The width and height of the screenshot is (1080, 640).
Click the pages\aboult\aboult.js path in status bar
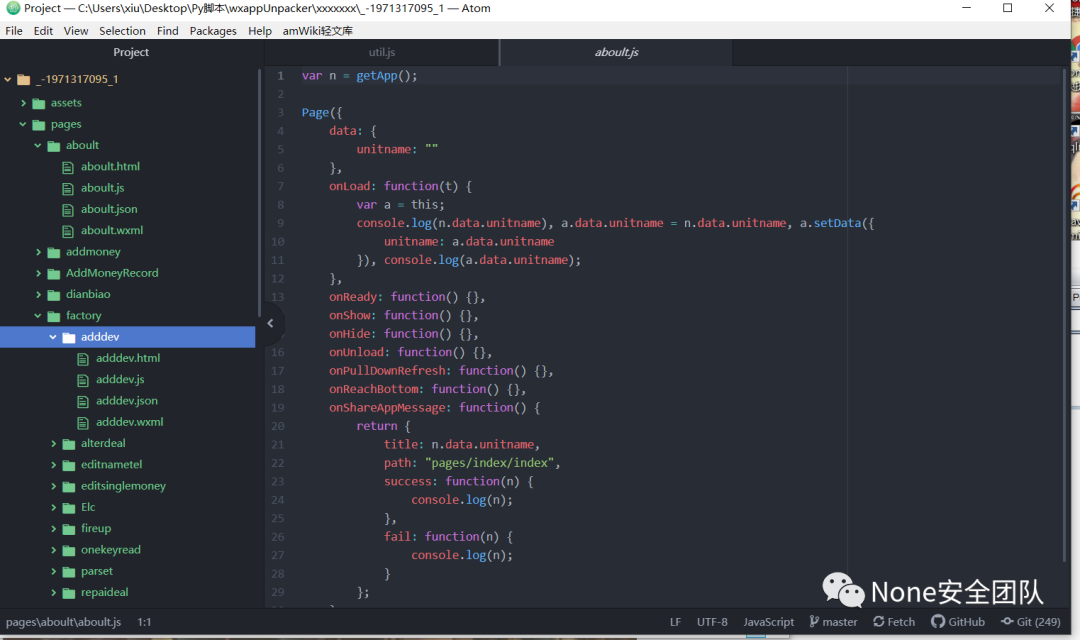click(x=63, y=622)
